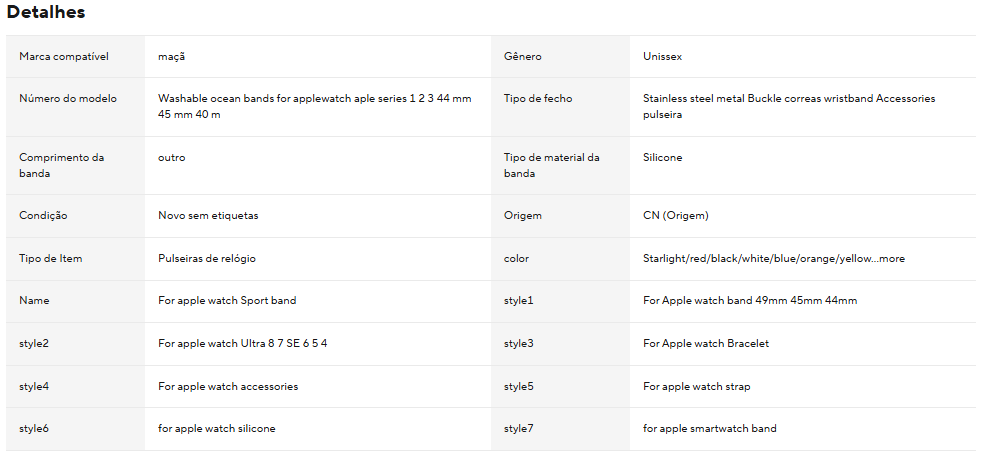This screenshot has width=983, height=454.
Task: Select the "For Apple watch Bracelet" value
Action: (706, 344)
